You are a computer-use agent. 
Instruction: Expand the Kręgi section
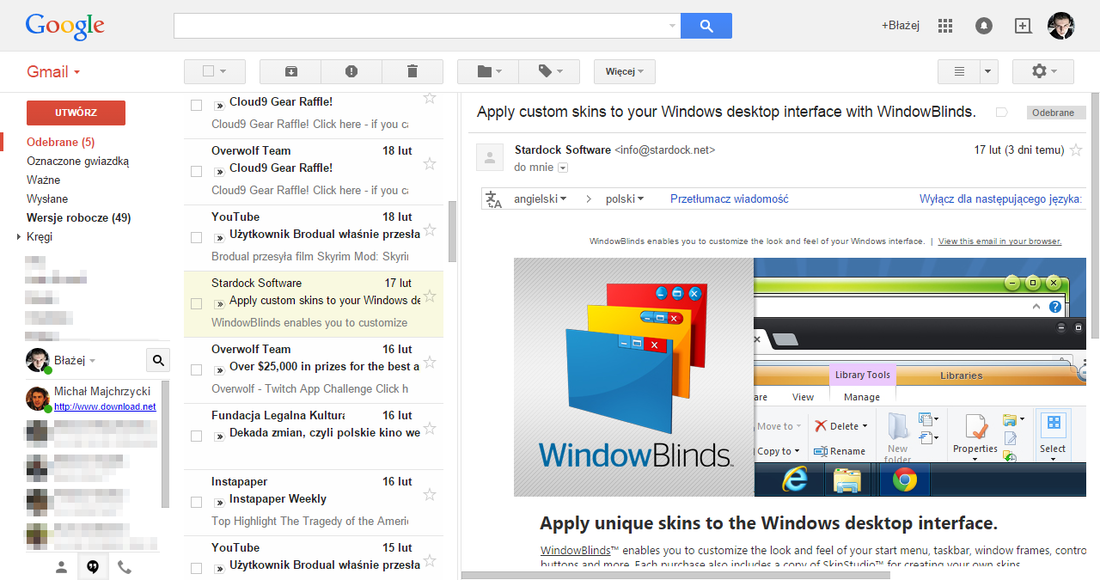19,237
